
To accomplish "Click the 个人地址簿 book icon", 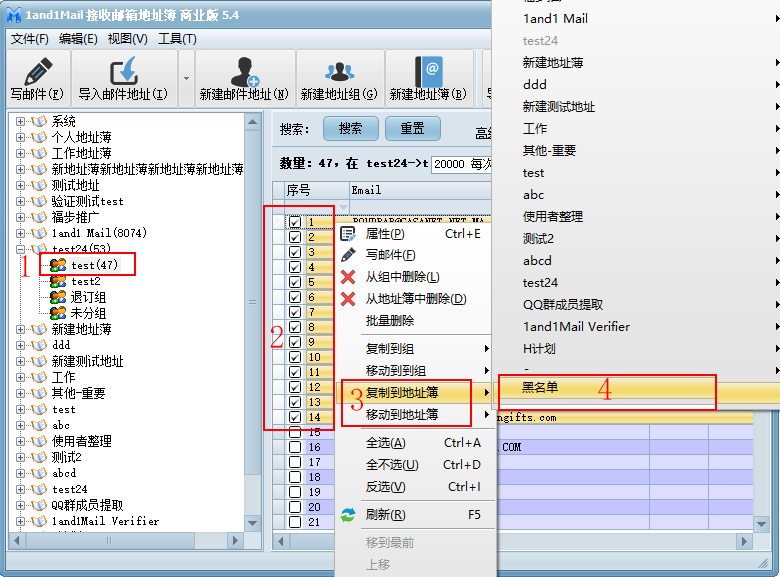I will 39,137.
